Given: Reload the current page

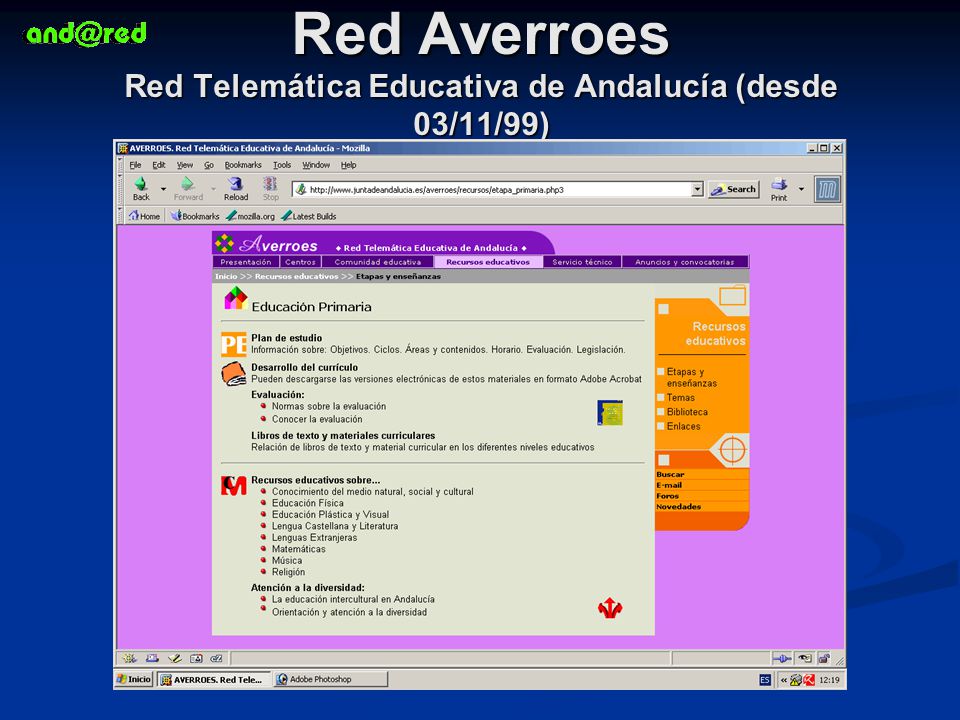Looking at the screenshot, I should (x=236, y=189).
